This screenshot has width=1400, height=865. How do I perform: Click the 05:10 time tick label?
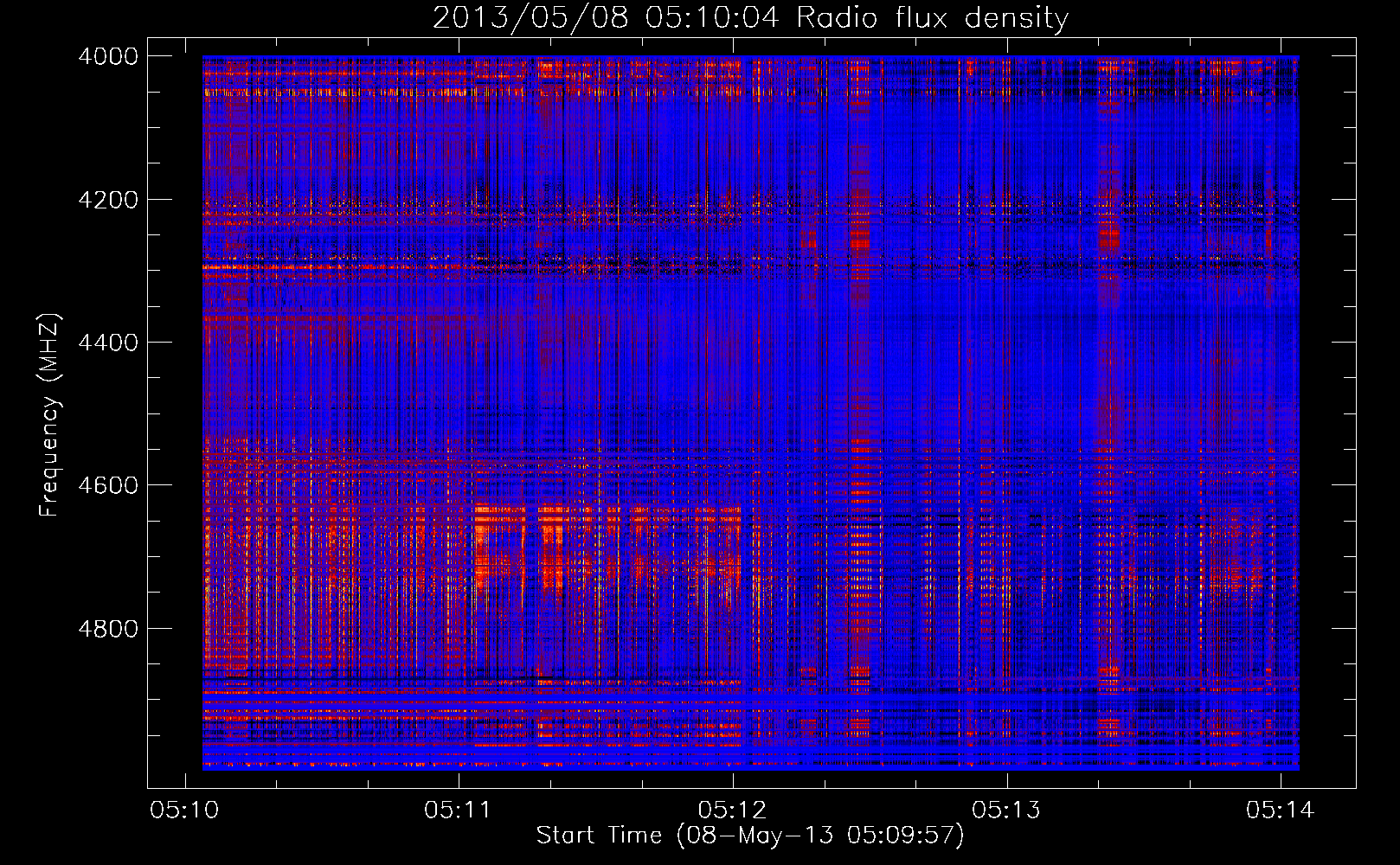coord(184,810)
